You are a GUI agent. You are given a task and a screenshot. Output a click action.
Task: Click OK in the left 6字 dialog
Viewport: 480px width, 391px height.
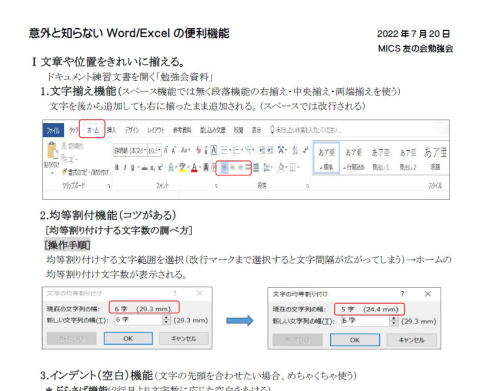(x=128, y=338)
